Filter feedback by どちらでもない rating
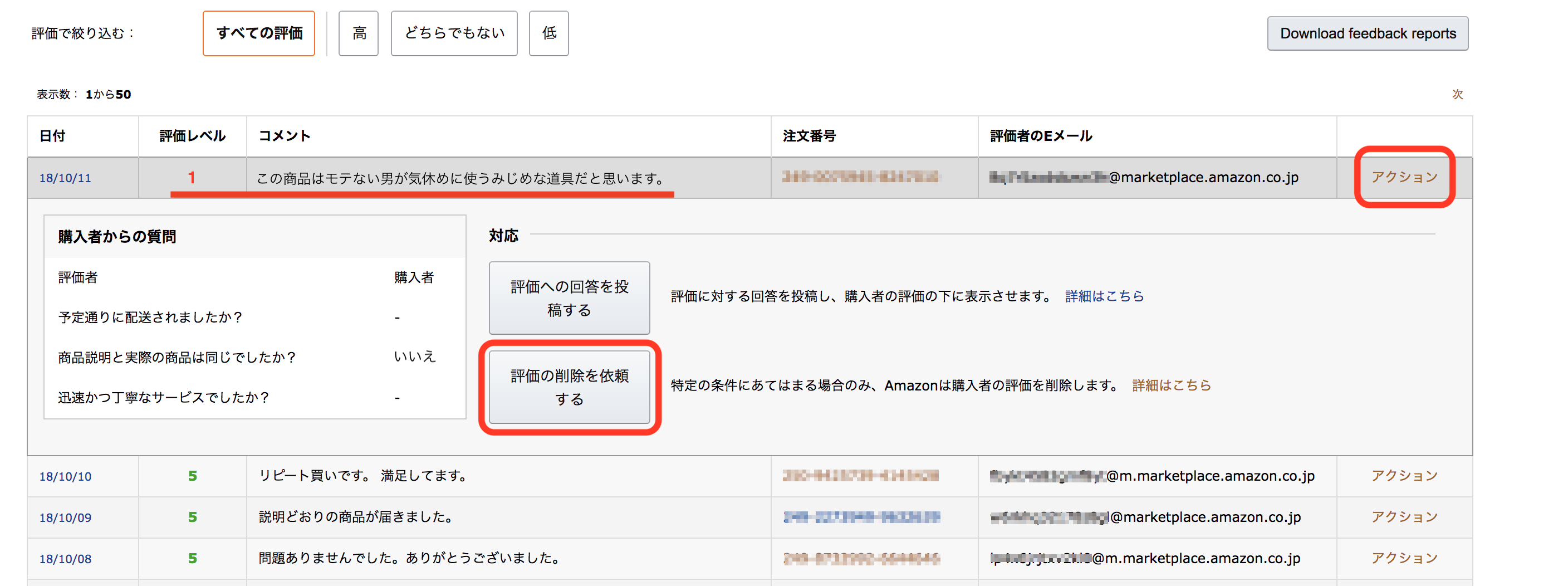Screen dimensions: 1568x586 454,33
